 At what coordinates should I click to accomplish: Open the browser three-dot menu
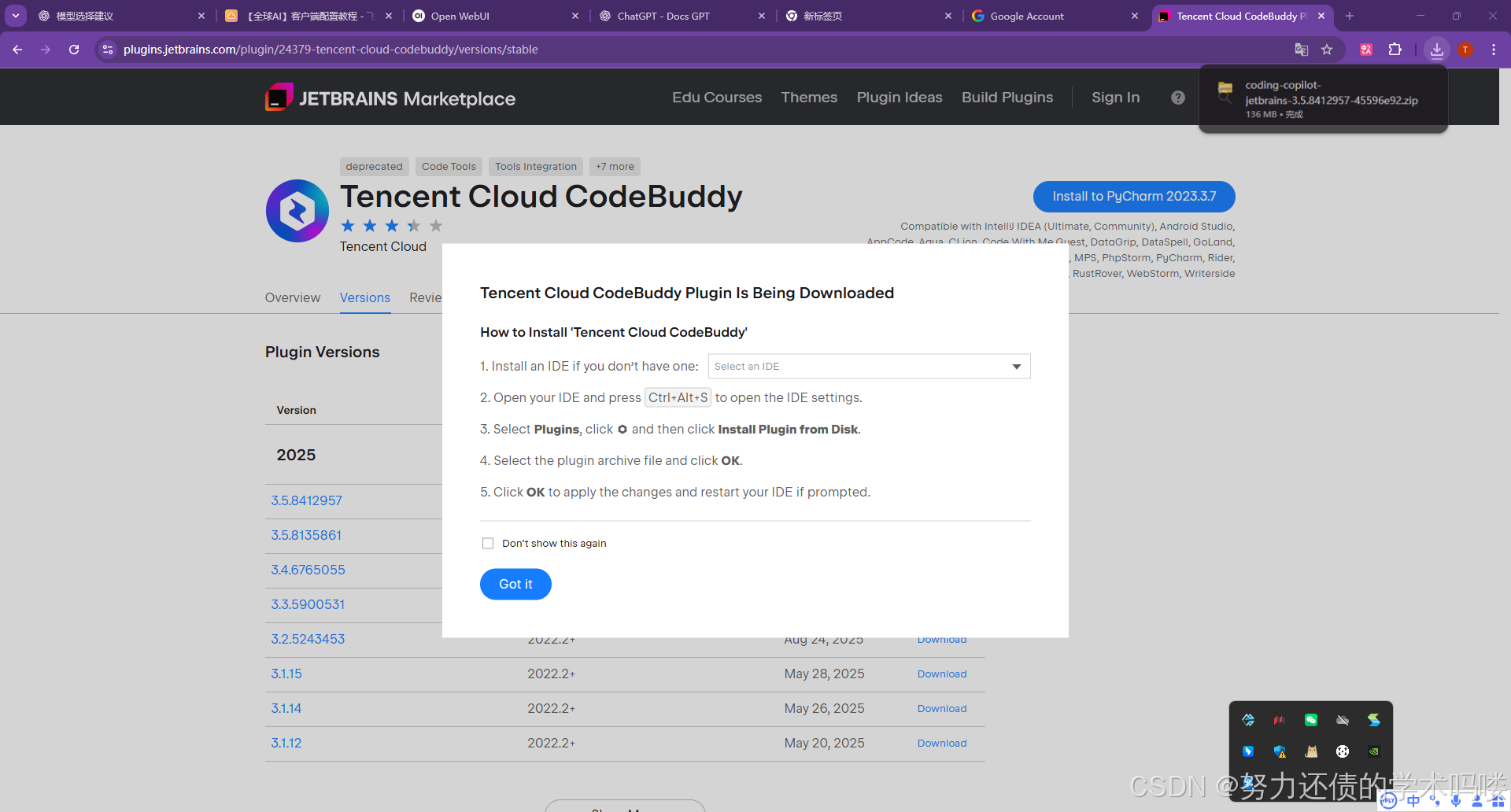pyautogui.click(x=1494, y=50)
